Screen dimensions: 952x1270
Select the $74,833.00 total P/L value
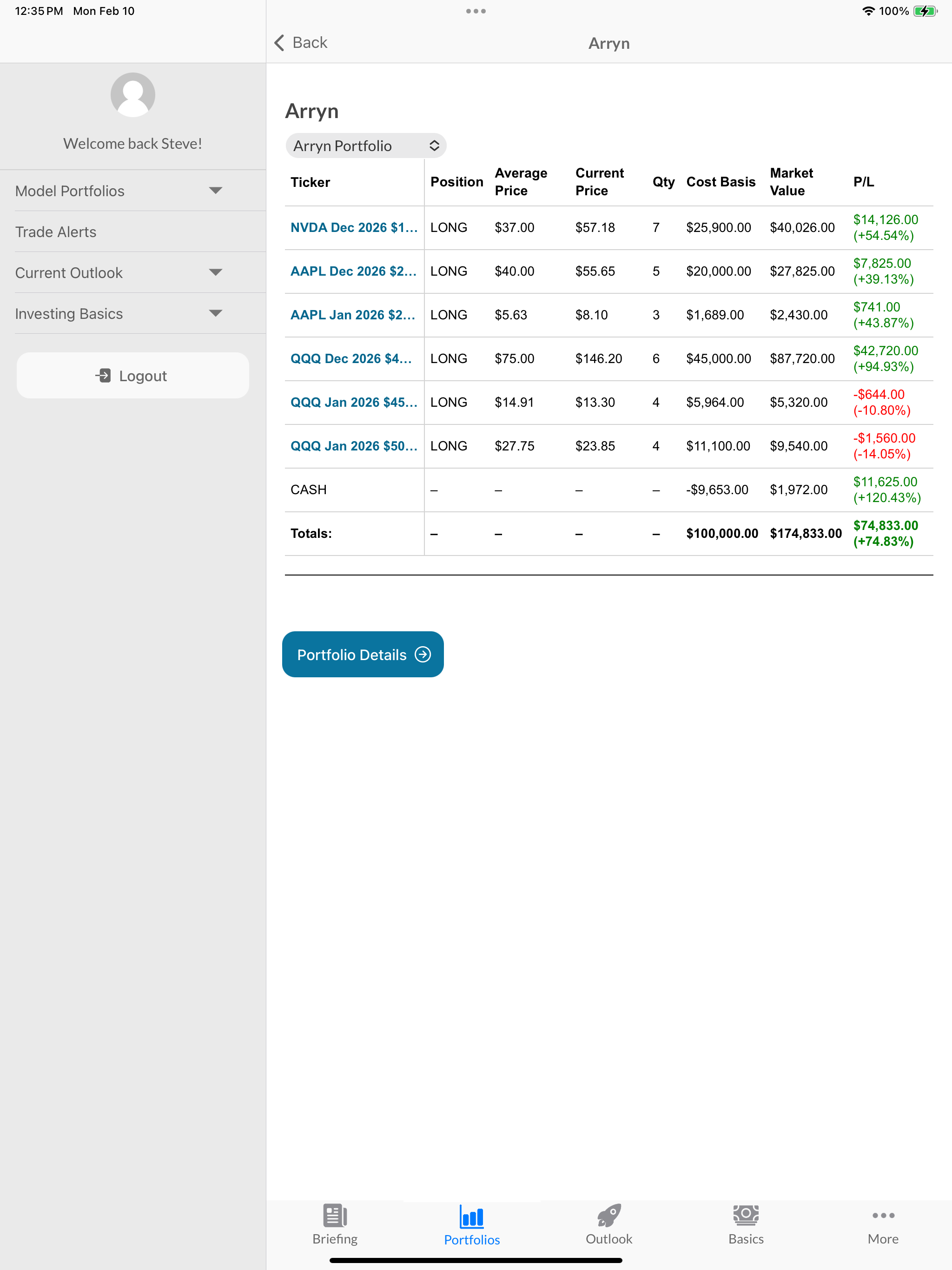(886, 525)
